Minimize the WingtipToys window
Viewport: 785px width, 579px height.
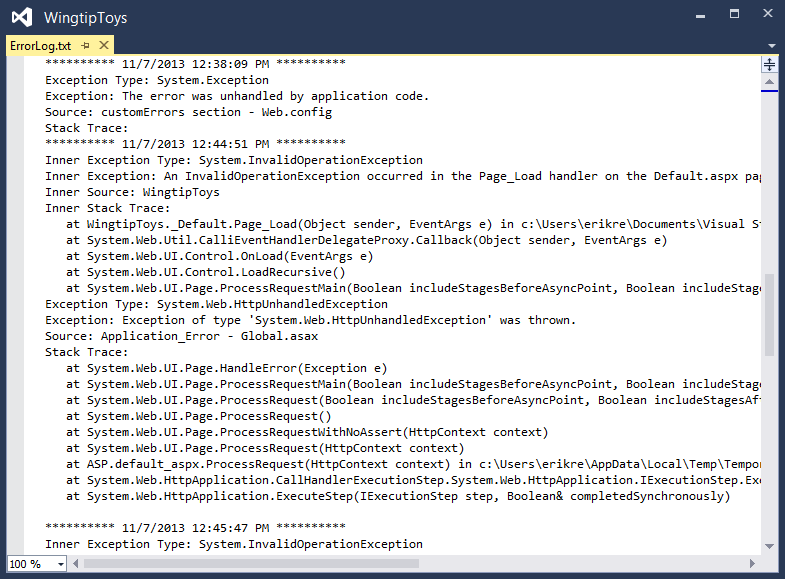pyautogui.click(x=700, y=16)
